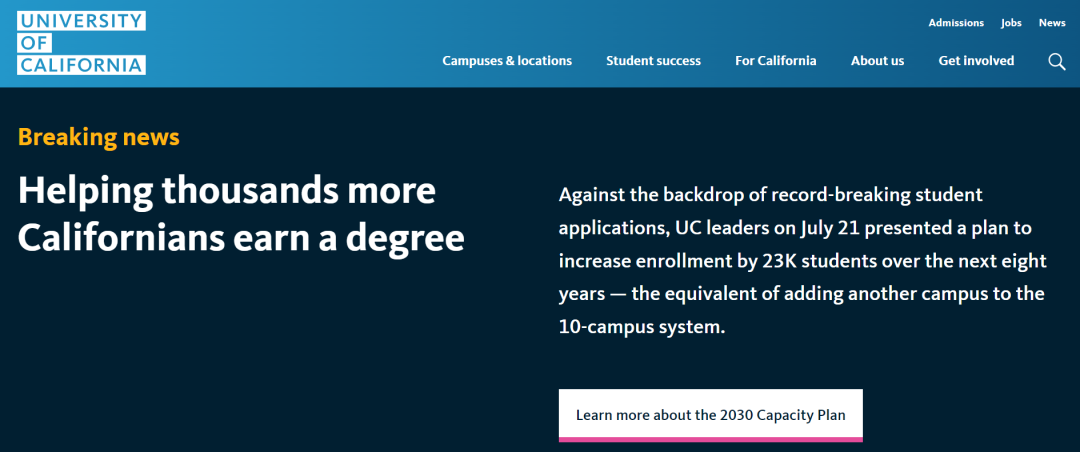Open the News link in header
Image resolution: width=1080 pixels, height=452 pixels.
coord(1052,22)
